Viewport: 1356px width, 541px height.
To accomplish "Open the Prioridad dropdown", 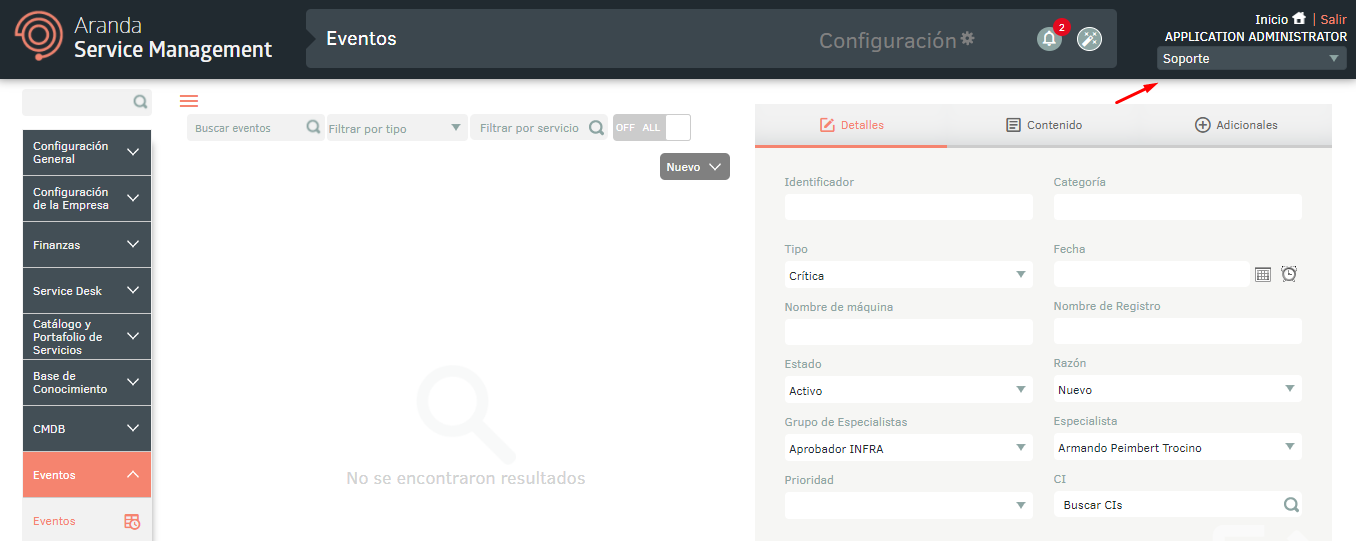I will (908, 506).
